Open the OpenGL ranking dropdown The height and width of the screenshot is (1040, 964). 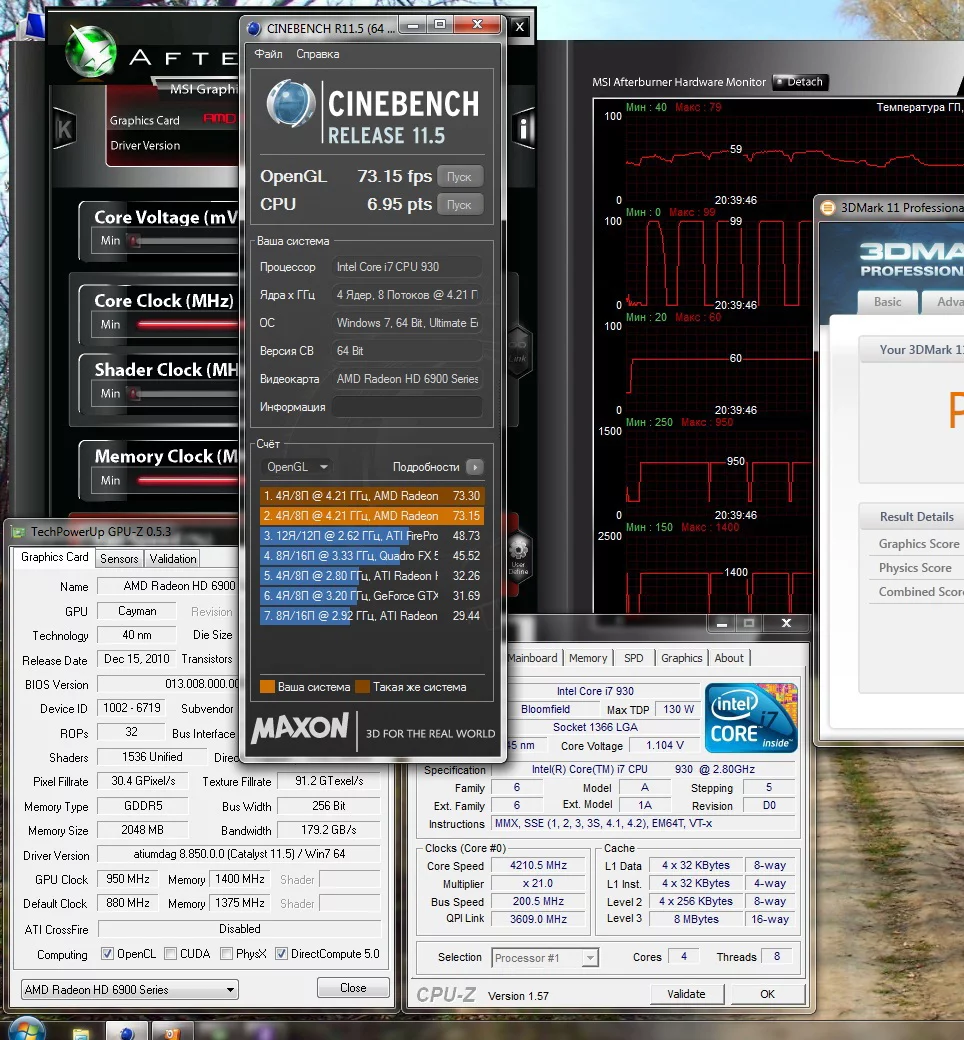(x=297, y=467)
